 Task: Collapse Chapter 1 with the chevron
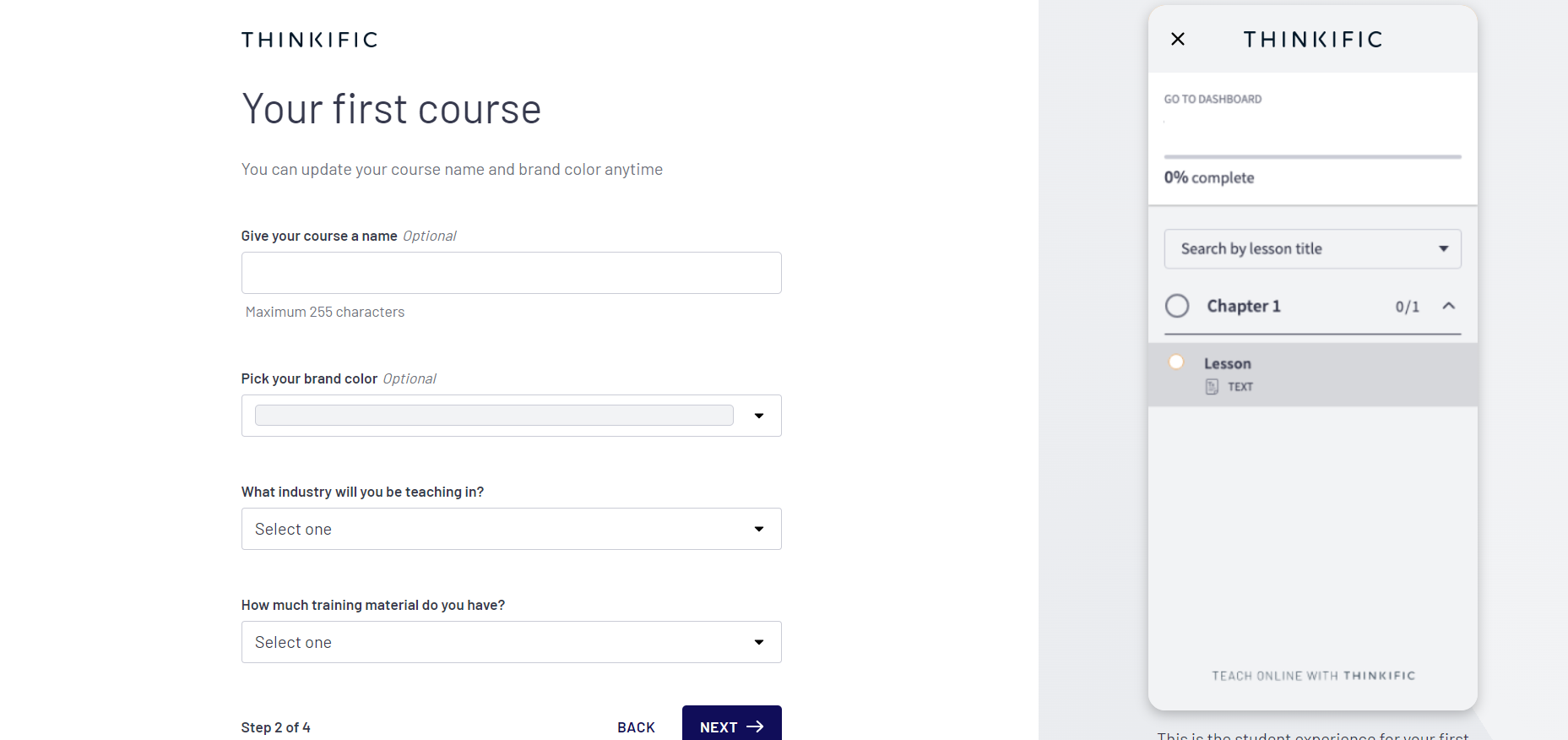[1449, 306]
